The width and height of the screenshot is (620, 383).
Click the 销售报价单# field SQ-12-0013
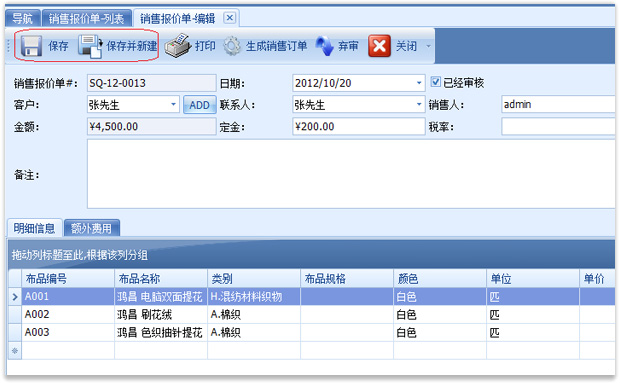(151, 83)
